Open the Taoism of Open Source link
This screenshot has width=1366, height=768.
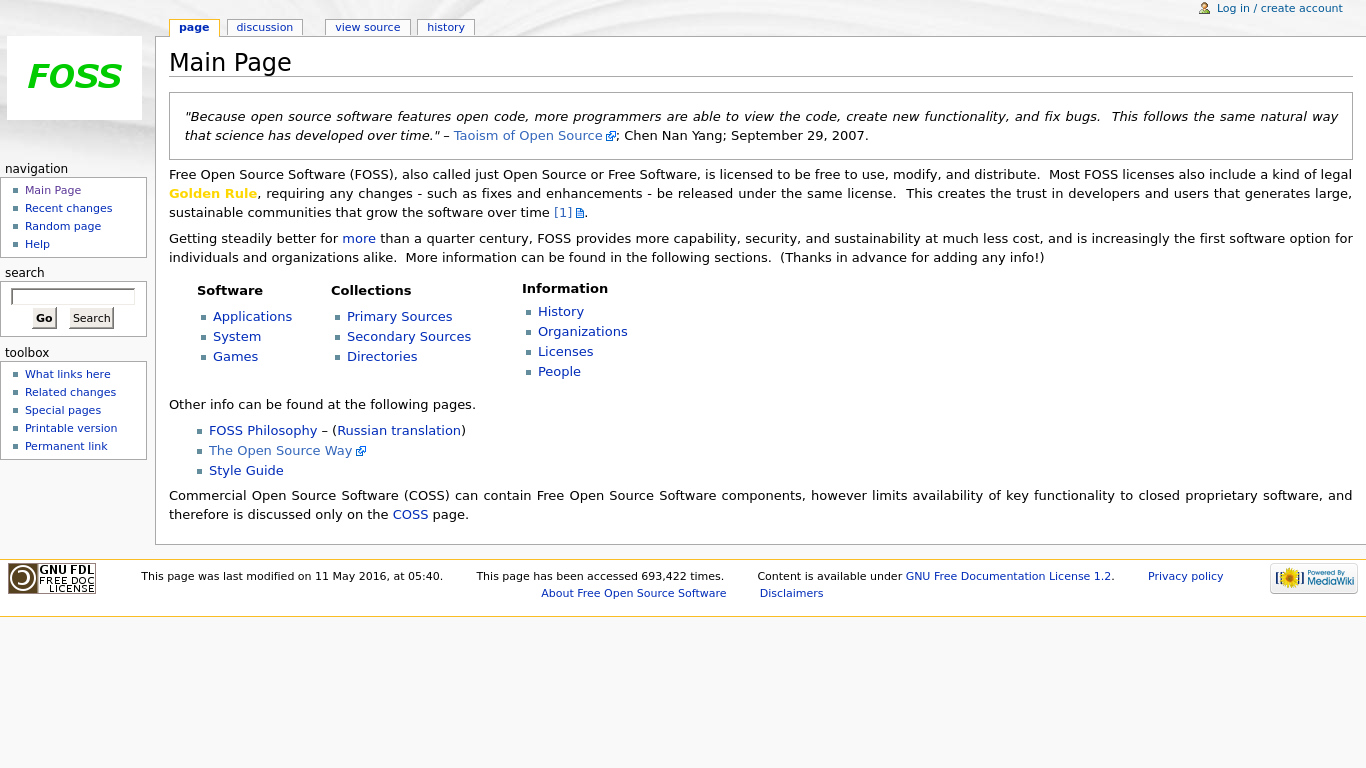click(528, 136)
